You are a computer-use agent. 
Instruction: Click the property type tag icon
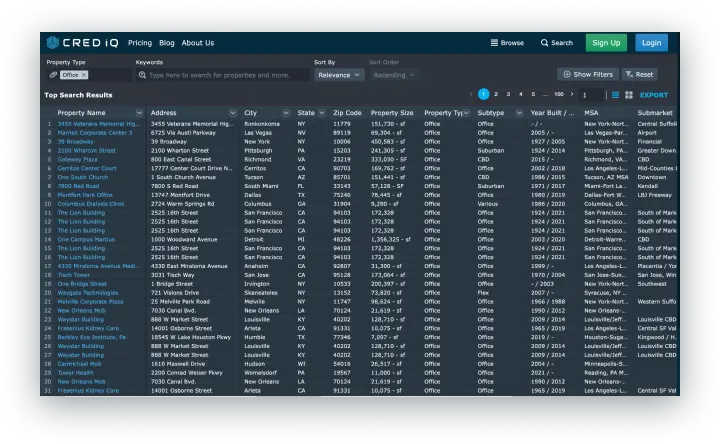pos(53,75)
